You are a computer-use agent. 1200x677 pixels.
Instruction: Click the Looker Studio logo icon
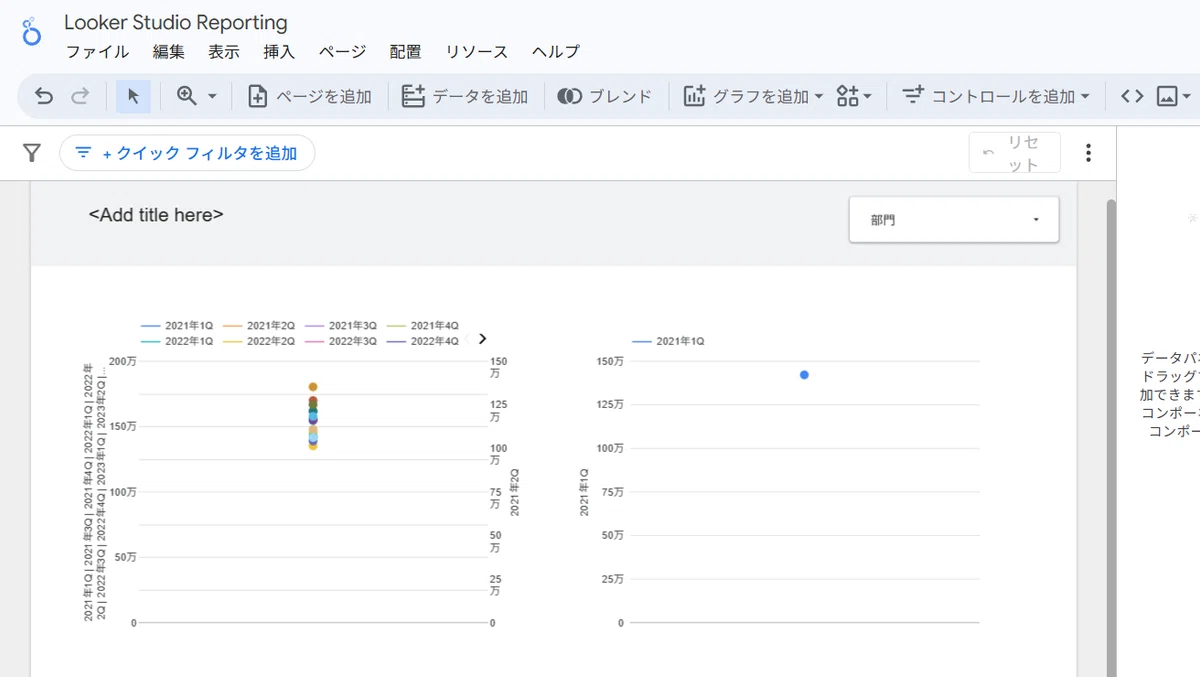(x=32, y=31)
